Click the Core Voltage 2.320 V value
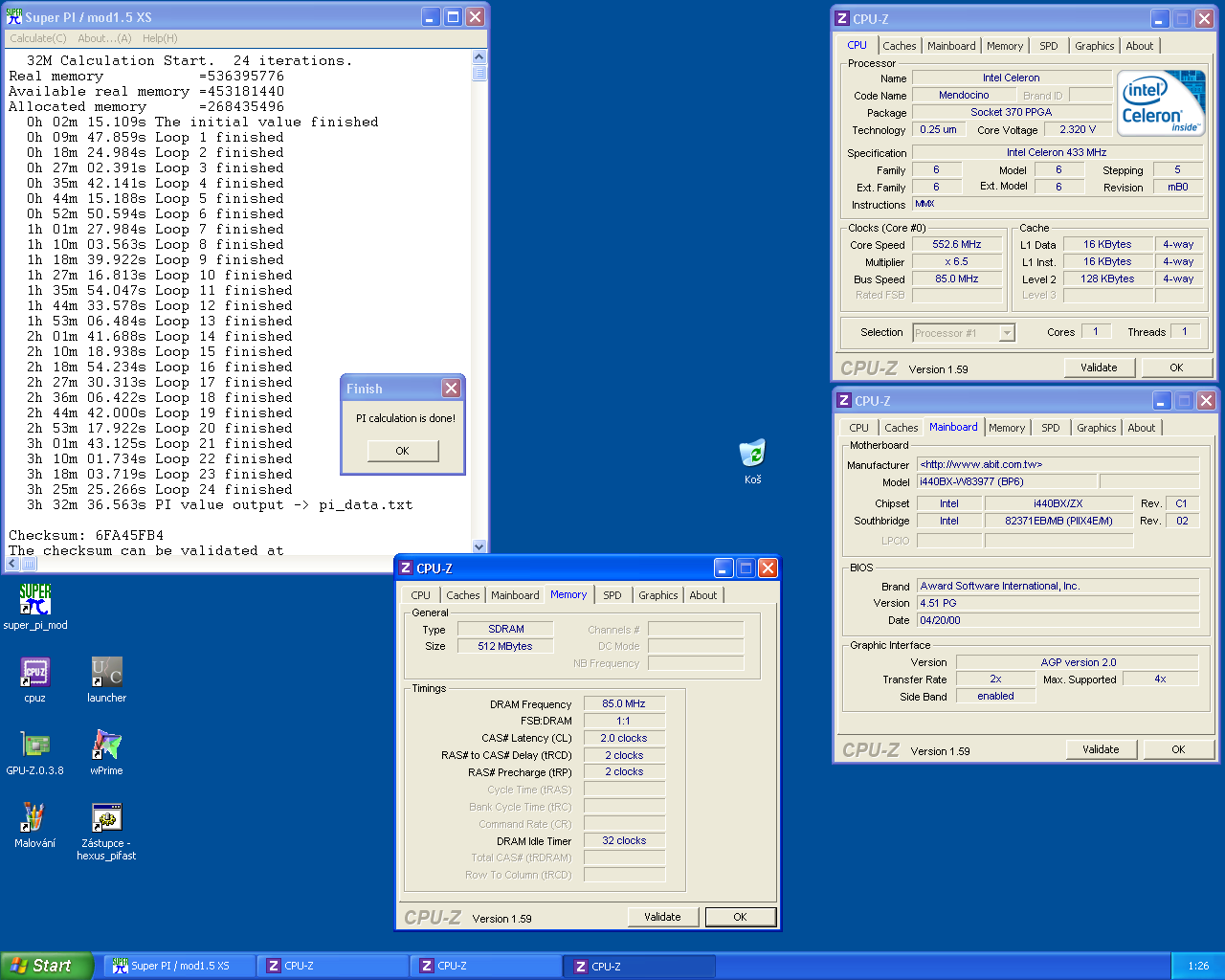Image resolution: width=1225 pixels, height=980 pixels. (x=1078, y=130)
